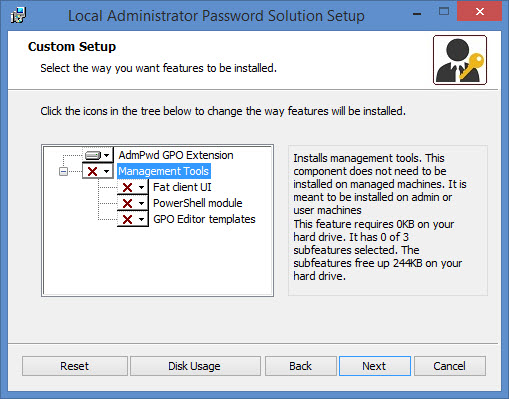The height and width of the screenshot is (399, 509).
Task: Click the Reset button
Action: [x=75, y=366]
